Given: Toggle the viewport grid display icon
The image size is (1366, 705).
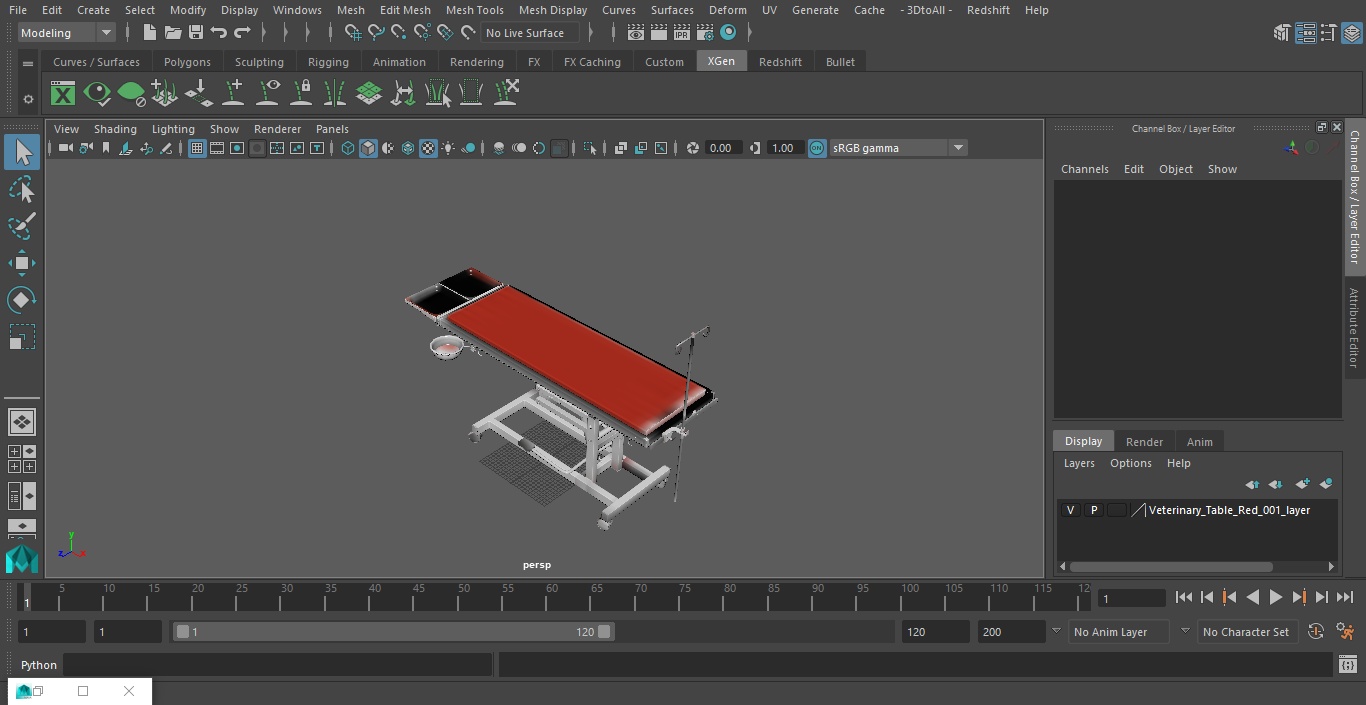Looking at the screenshot, I should (197, 148).
